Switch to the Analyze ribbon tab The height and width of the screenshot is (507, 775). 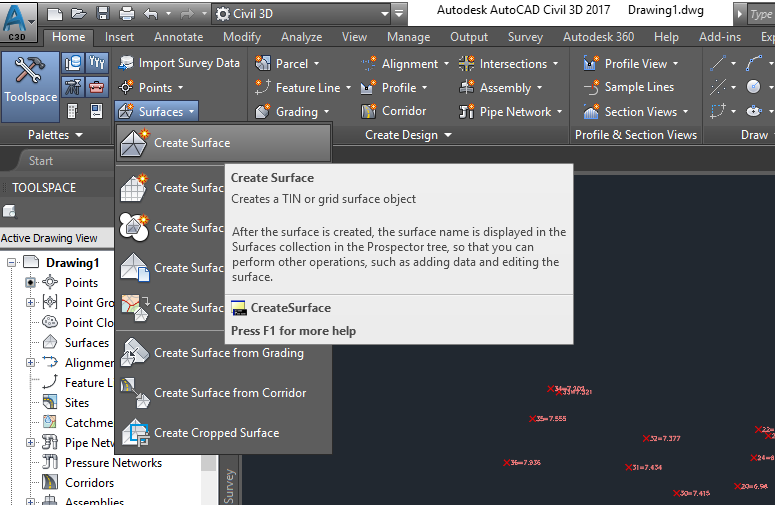coord(301,37)
